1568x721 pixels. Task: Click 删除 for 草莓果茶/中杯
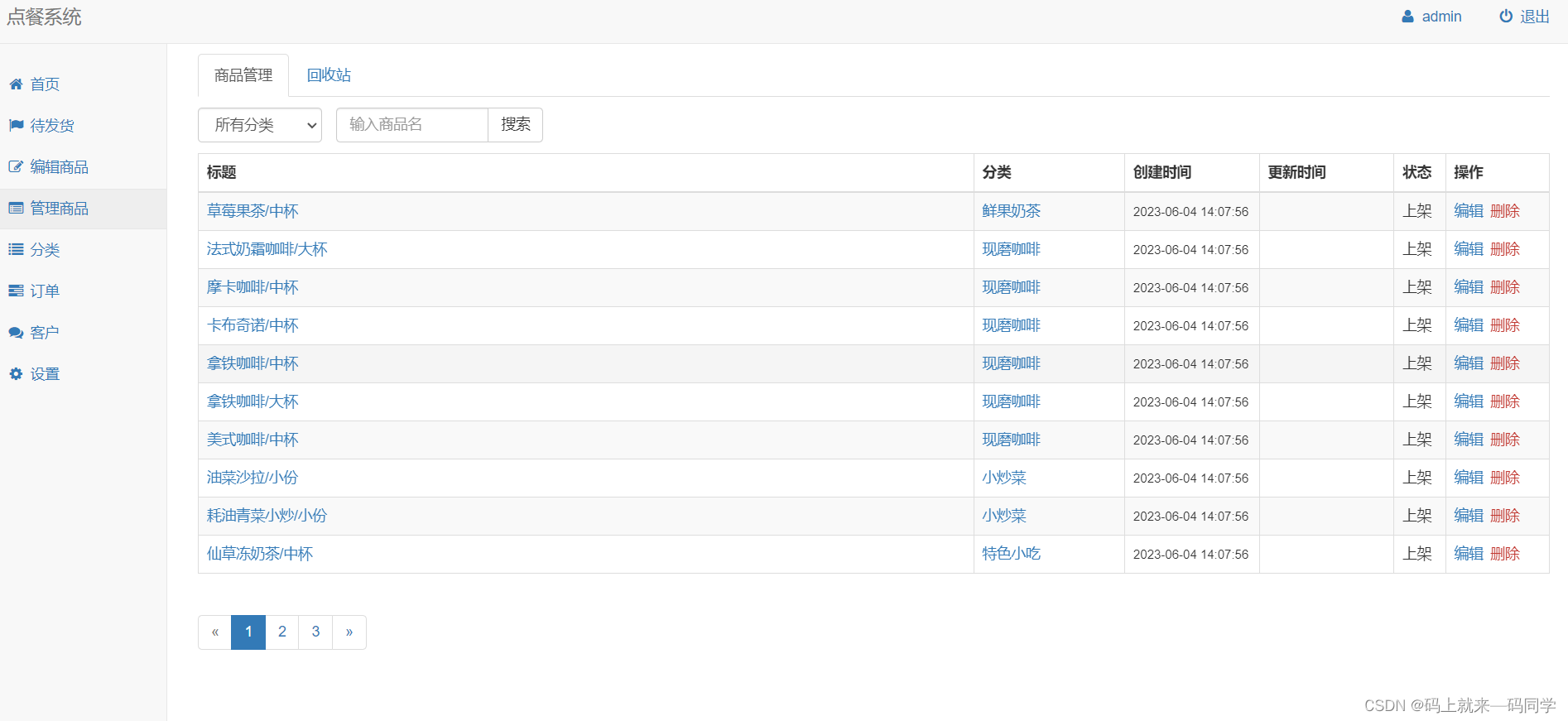(1505, 211)
